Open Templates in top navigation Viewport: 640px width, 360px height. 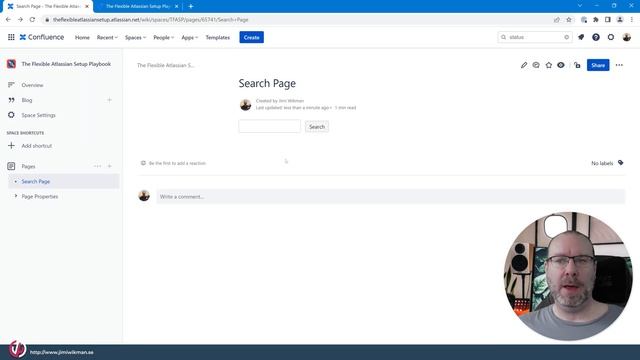(x=218, y=37)
